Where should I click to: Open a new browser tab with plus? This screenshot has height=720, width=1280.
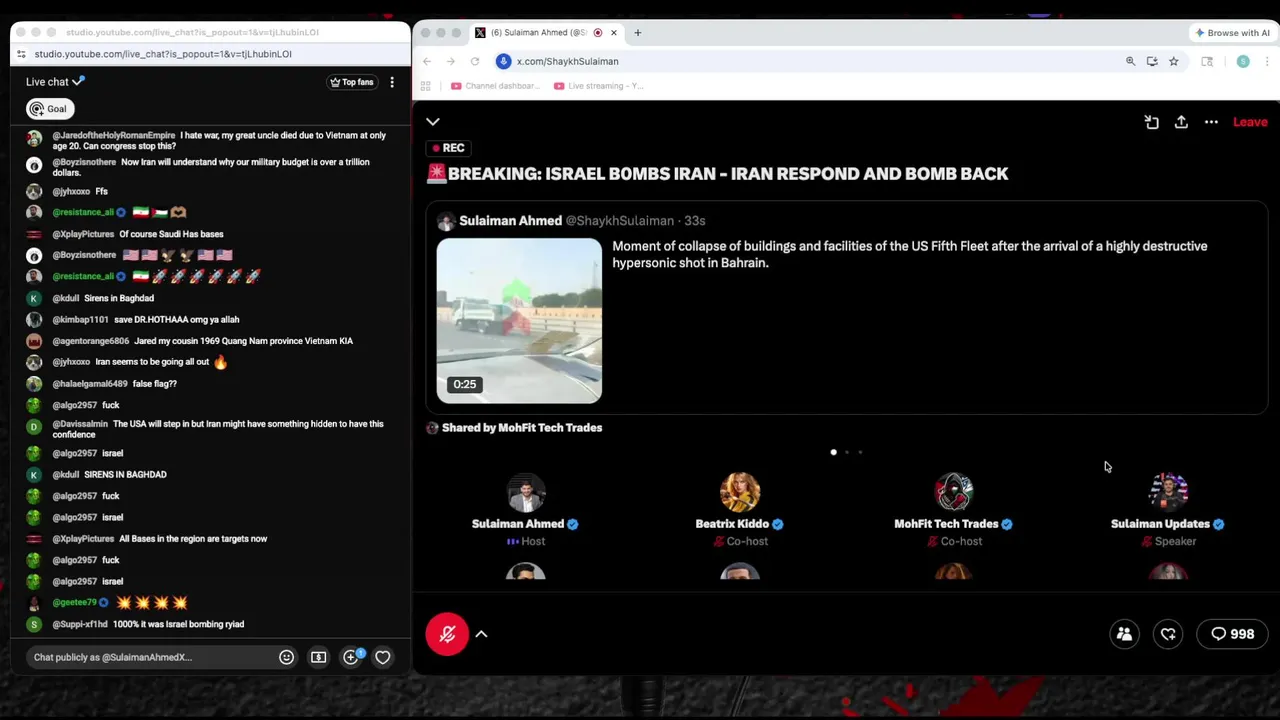pos(637,32)
